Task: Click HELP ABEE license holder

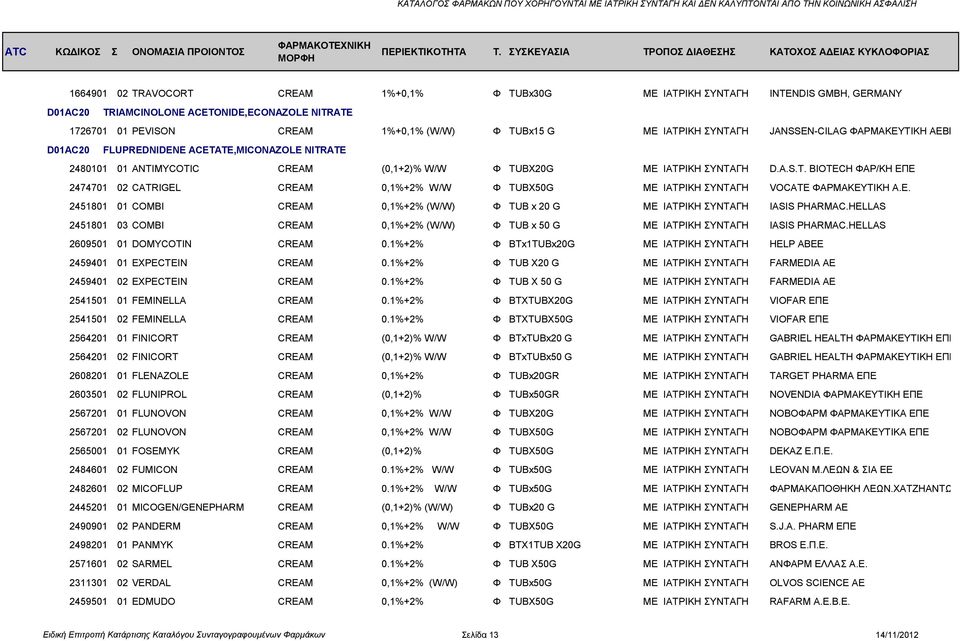Action: (796, 244)
